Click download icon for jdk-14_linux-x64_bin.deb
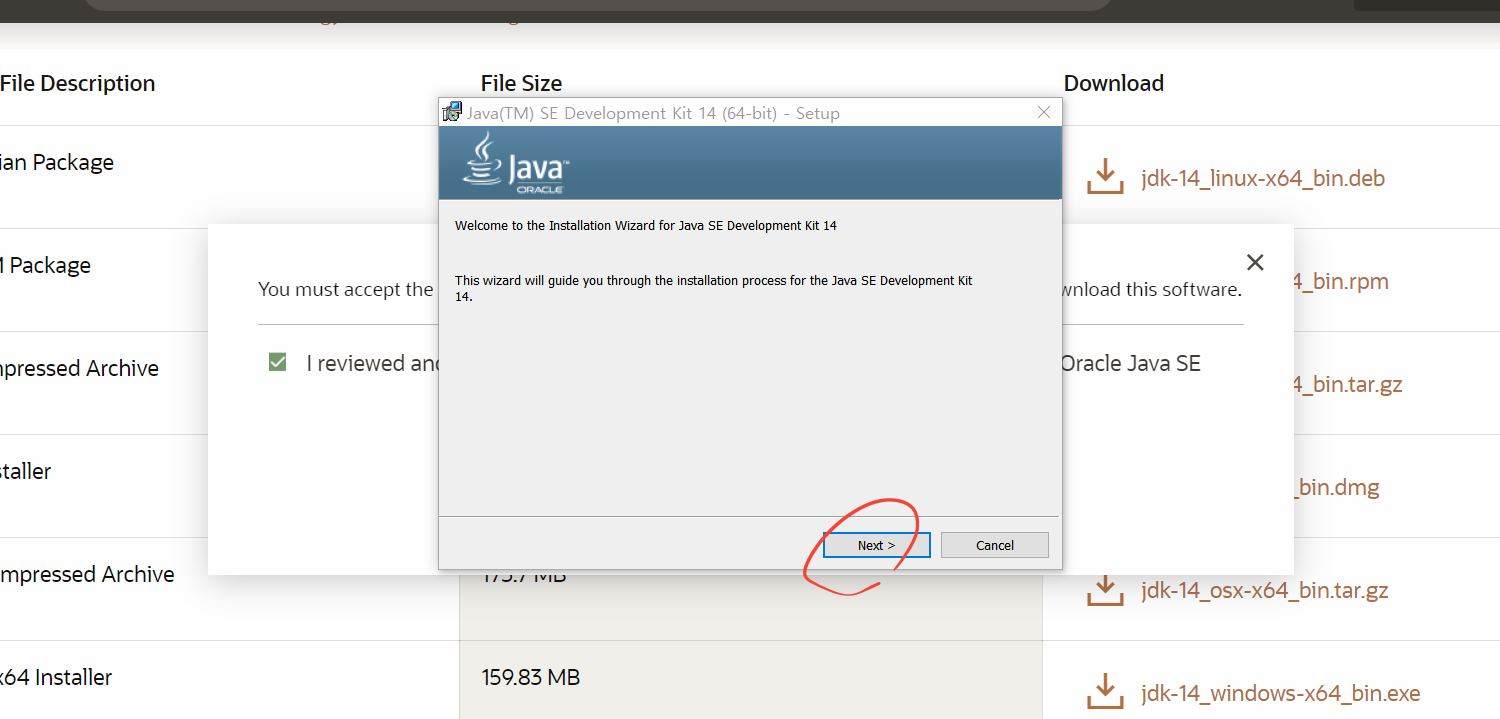Viewport: 1500px width, 719px height. [x=1104, y=176]
